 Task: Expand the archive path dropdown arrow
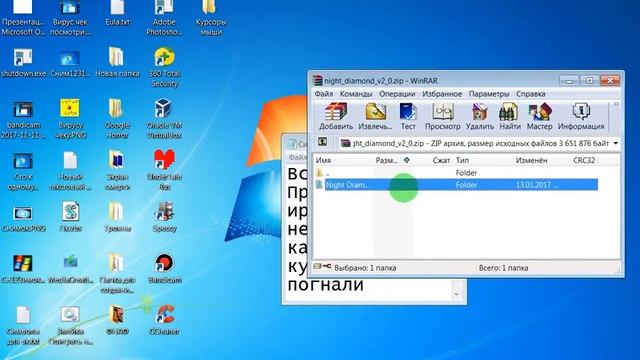click(x=615, y=143)
